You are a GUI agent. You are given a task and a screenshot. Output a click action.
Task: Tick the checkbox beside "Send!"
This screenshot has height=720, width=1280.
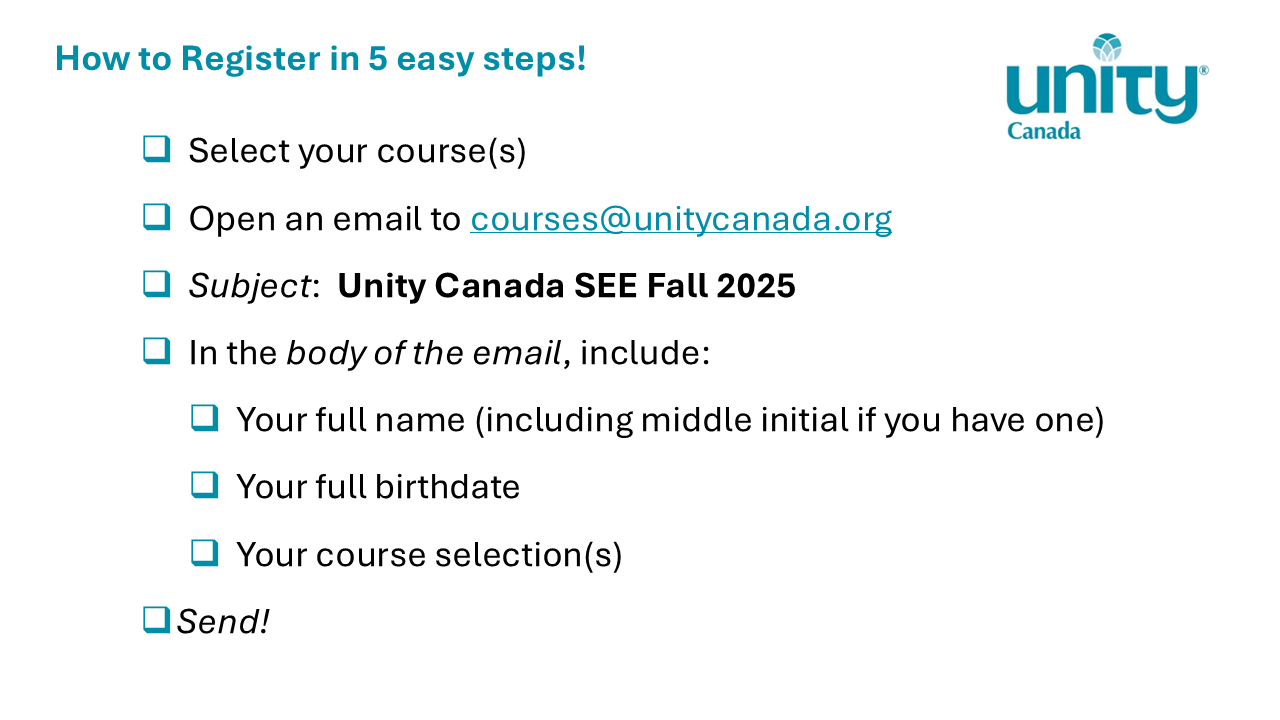(156, 620)
